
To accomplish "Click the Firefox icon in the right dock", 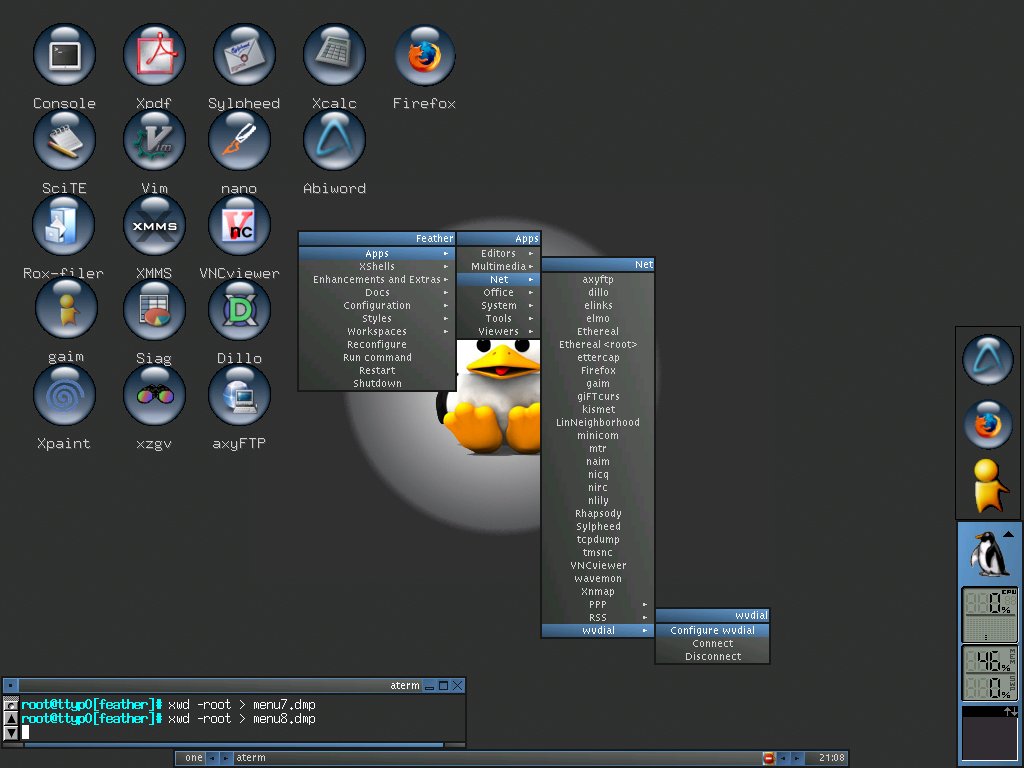I will coord(988,423).
